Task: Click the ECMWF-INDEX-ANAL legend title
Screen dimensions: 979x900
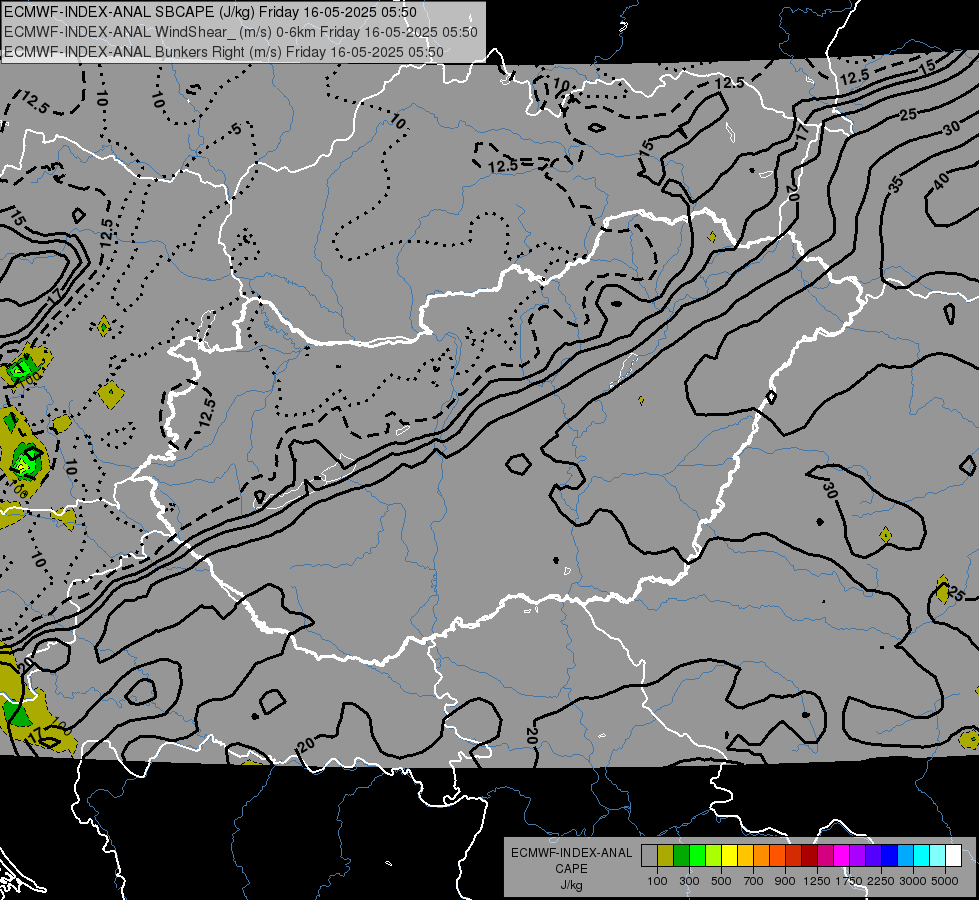Action: click(571, 853)
